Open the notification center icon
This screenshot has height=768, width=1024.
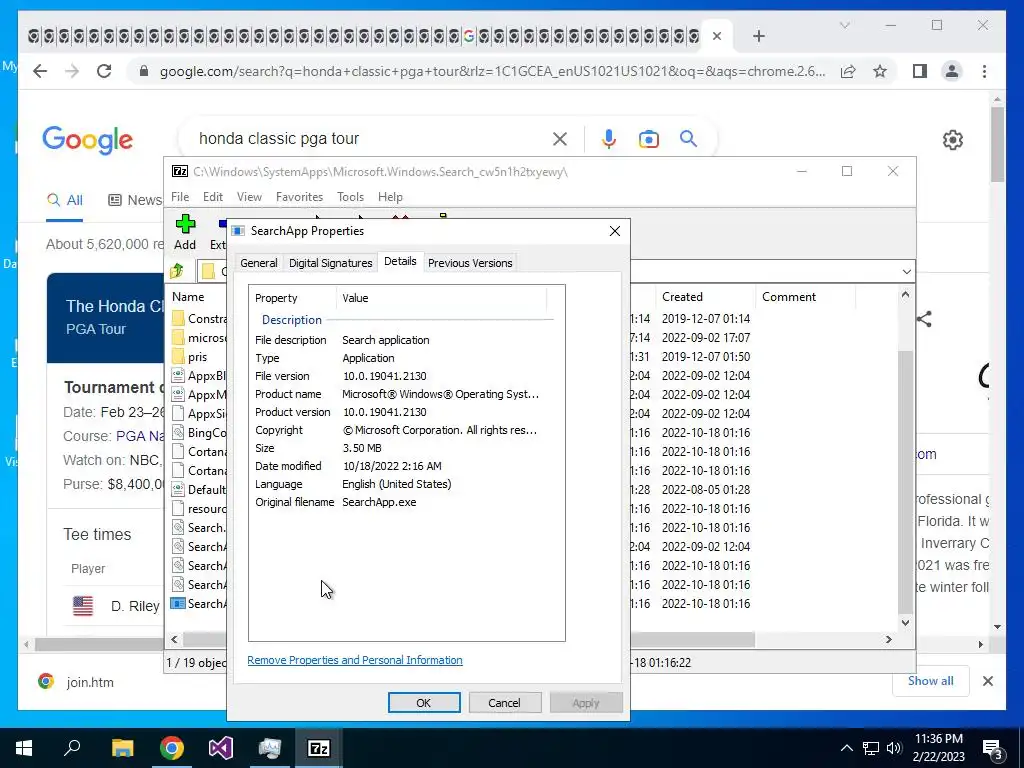point(993,748)
